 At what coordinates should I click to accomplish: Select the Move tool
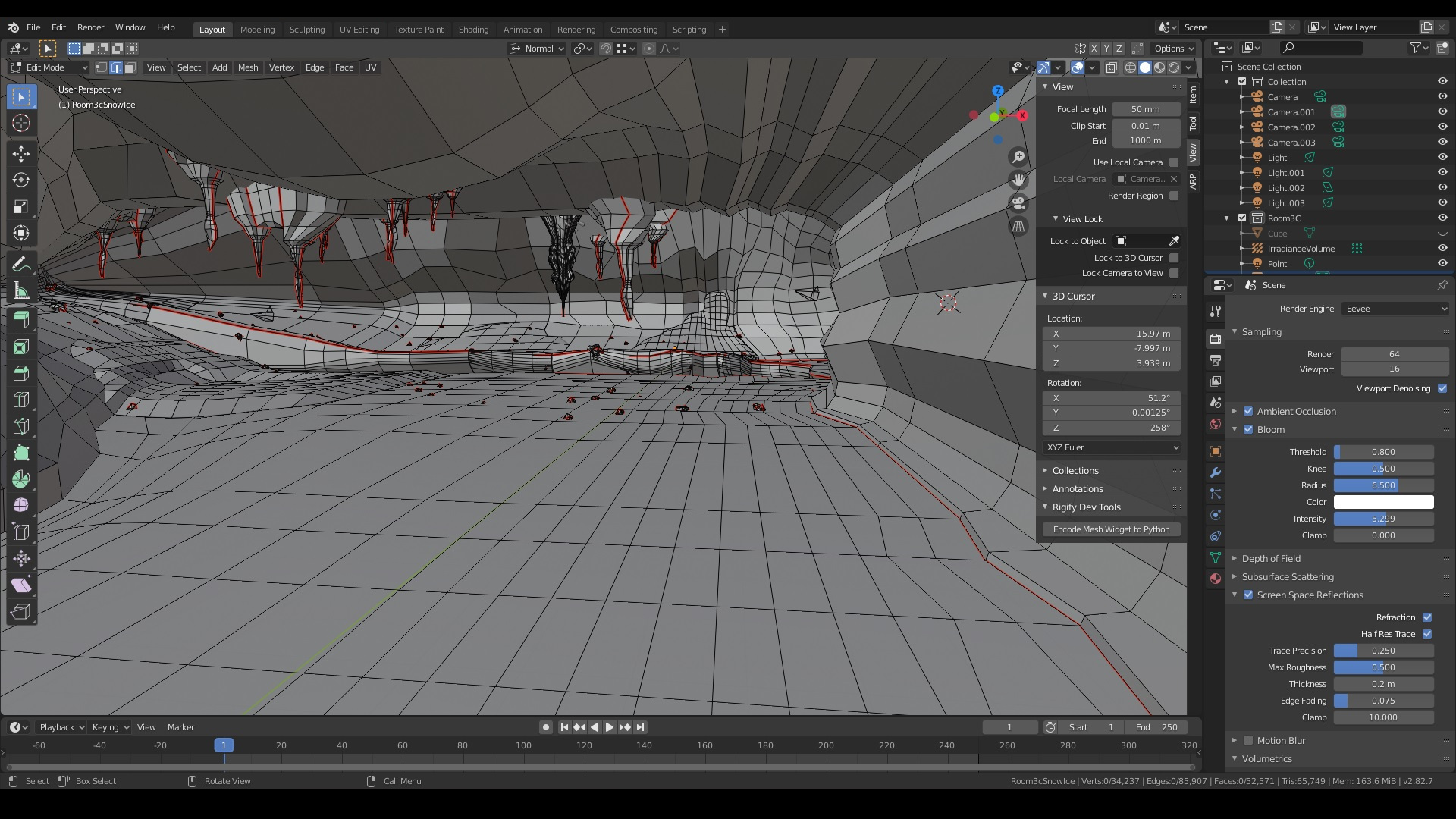point(21,154)
